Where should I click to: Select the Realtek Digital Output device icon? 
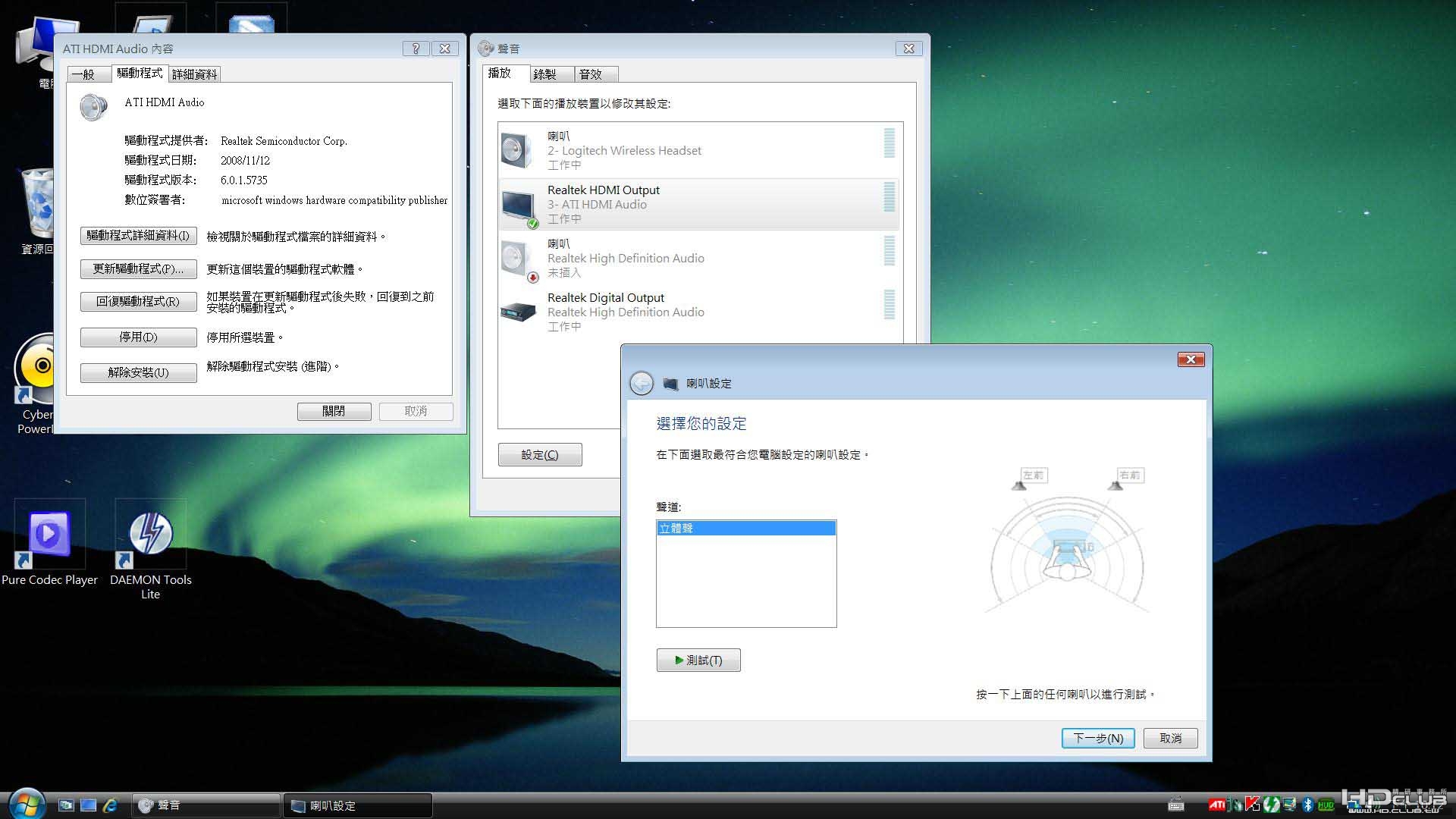point(518,311)
